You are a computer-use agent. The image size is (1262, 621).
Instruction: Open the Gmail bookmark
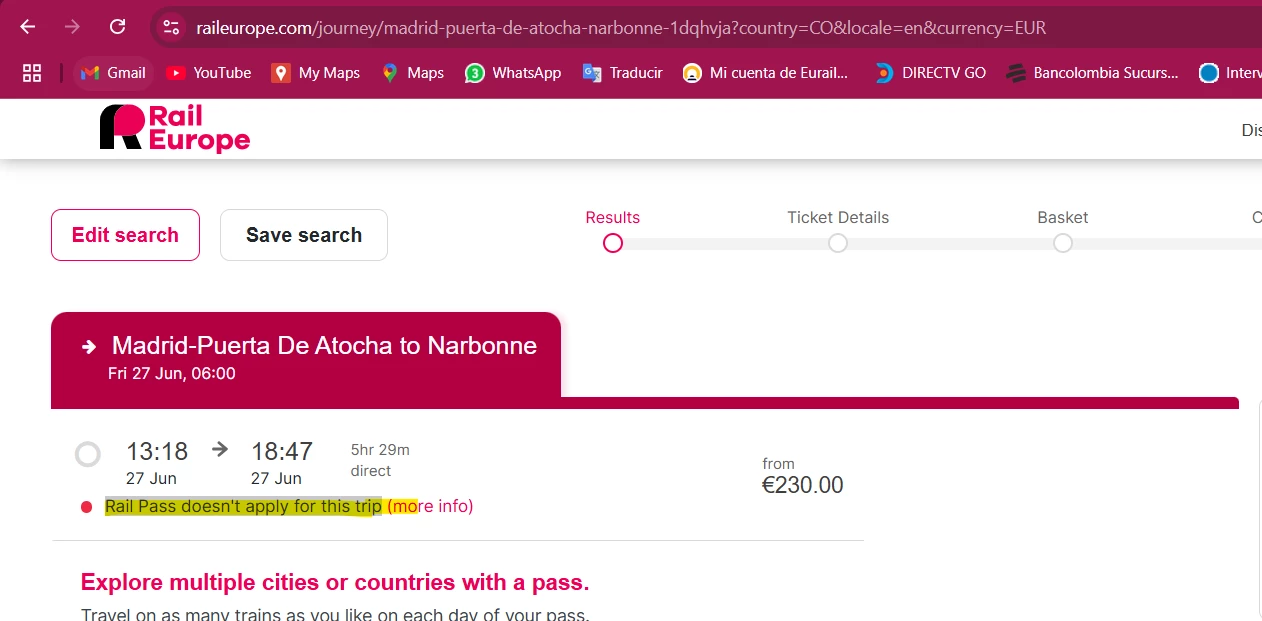pyautogui.click(x=113, y=72)
